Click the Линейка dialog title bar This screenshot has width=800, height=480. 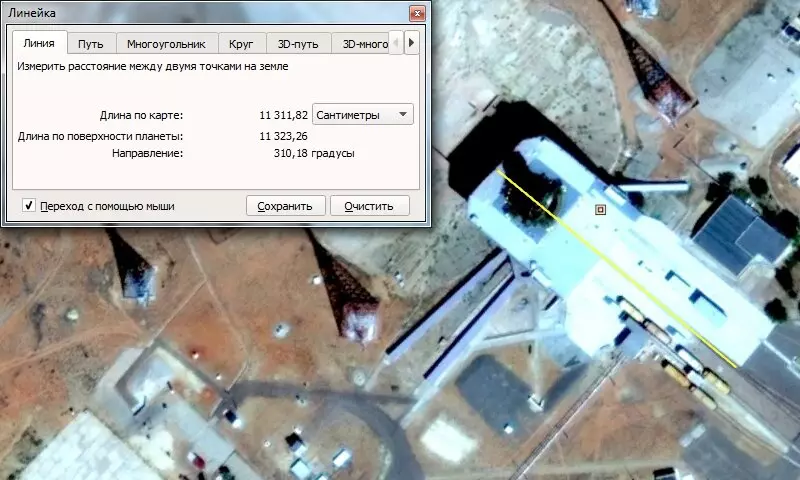click(200, 13)
